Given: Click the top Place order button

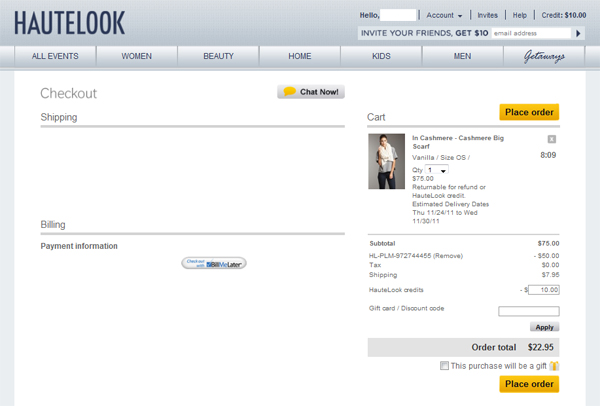Looking at the screenshot, I should click(529, 112).
